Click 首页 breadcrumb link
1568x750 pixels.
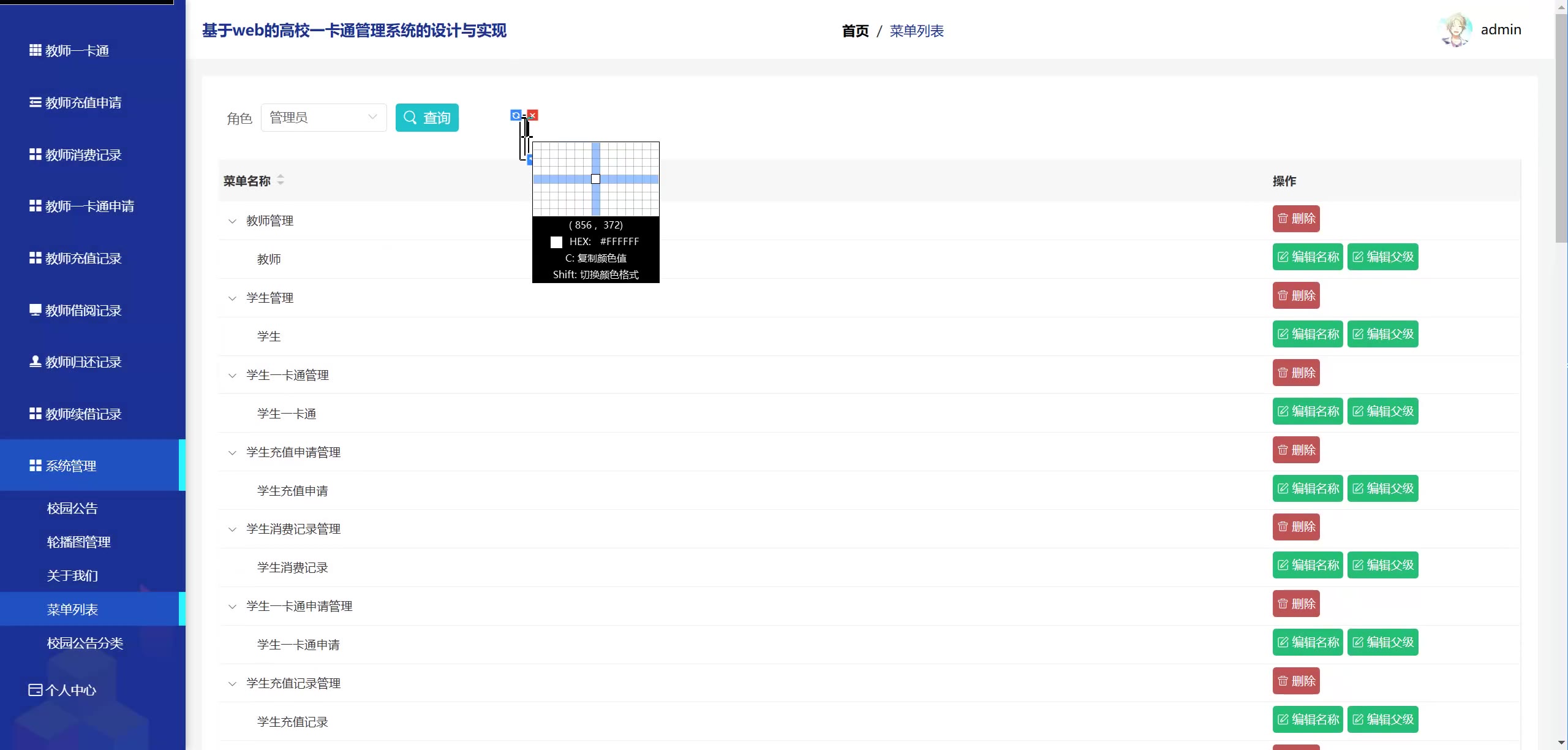(x=855, y=31)
